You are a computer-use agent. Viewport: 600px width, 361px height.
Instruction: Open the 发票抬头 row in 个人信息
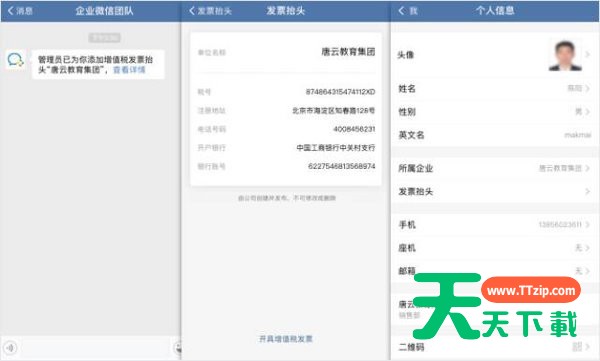494,191
